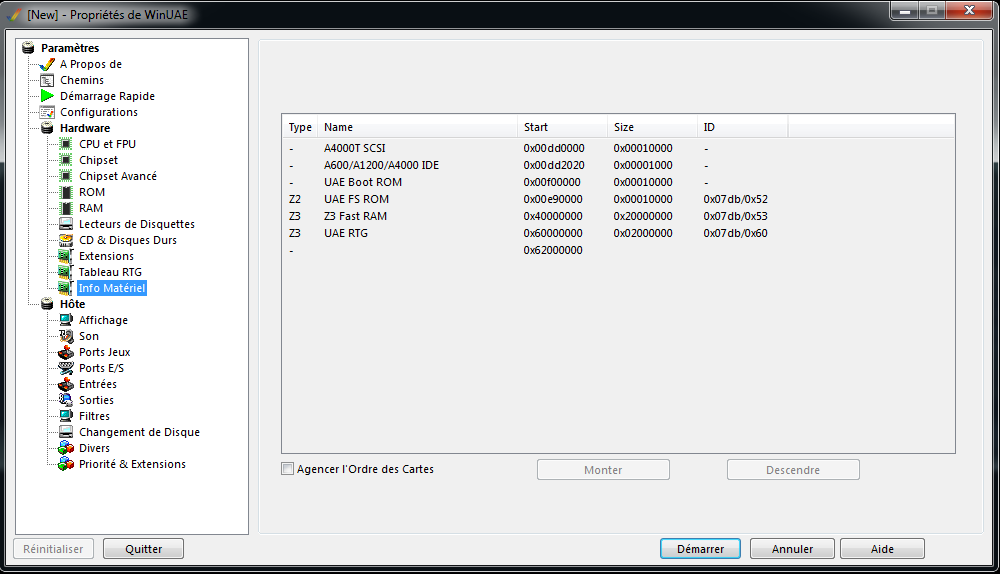Open the CPU et FPU page
This screenshot has height=574, width=1000.
(x=107, y=144)
